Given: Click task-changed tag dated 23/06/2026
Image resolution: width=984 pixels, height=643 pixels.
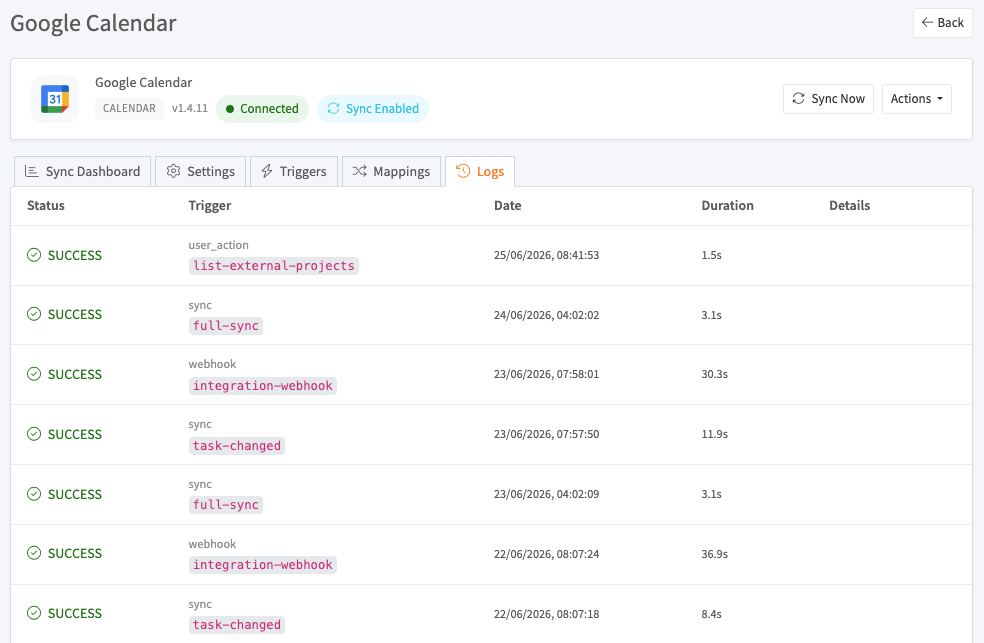Looking at the screenshot, I should tap(237, 446).
